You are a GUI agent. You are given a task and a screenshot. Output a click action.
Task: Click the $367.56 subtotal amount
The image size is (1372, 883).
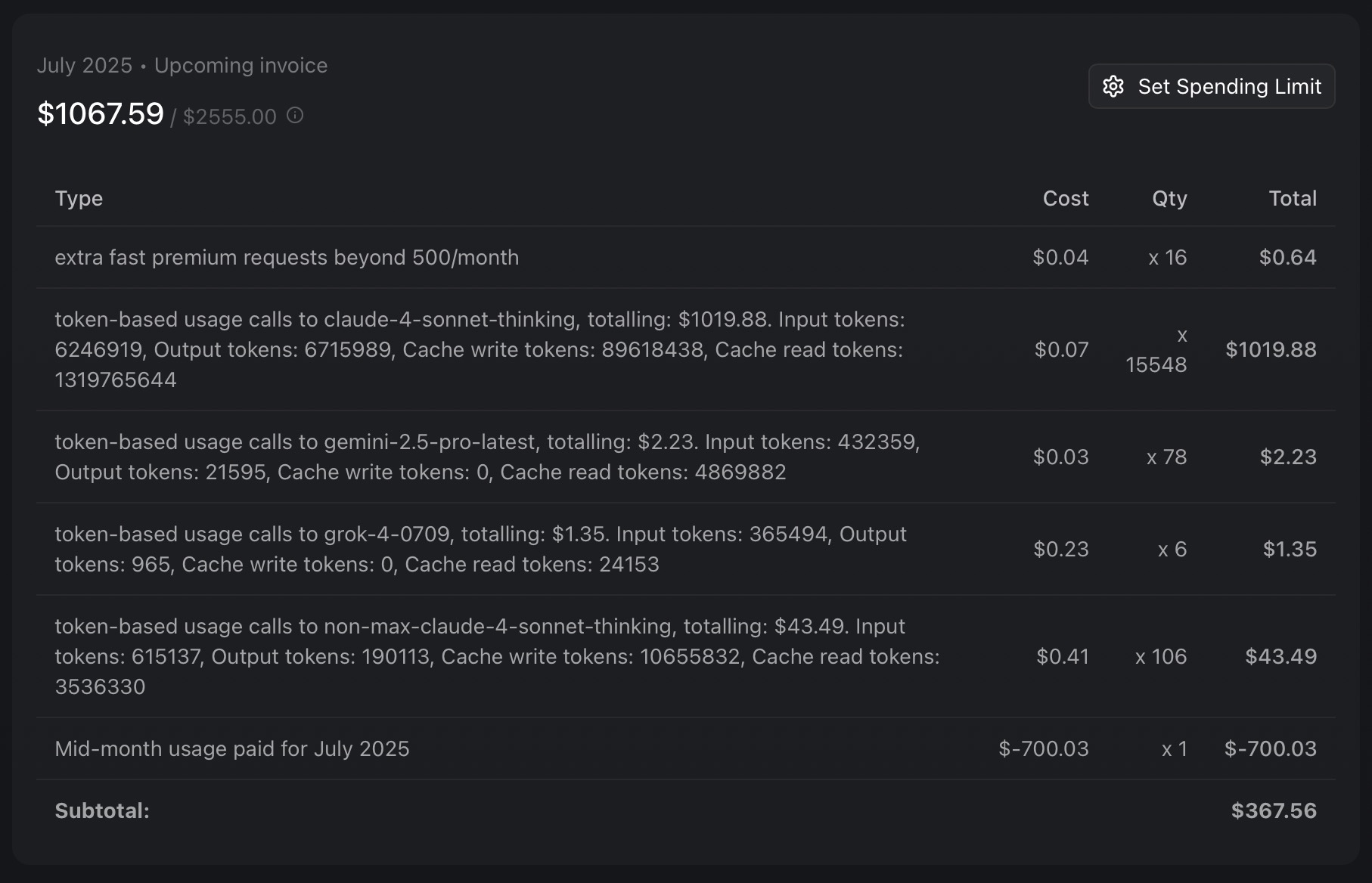(1273, 810)
